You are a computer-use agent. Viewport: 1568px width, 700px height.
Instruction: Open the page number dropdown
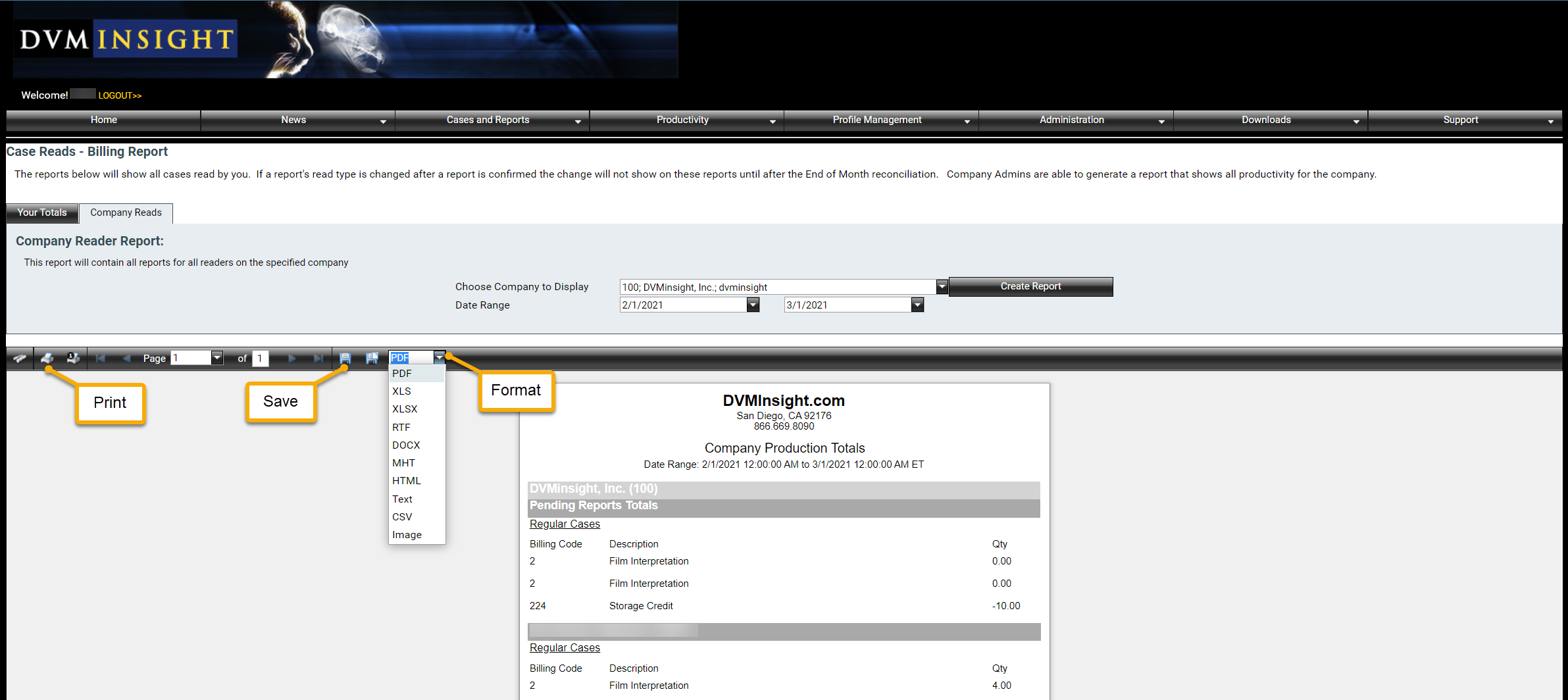click(216, 358)
